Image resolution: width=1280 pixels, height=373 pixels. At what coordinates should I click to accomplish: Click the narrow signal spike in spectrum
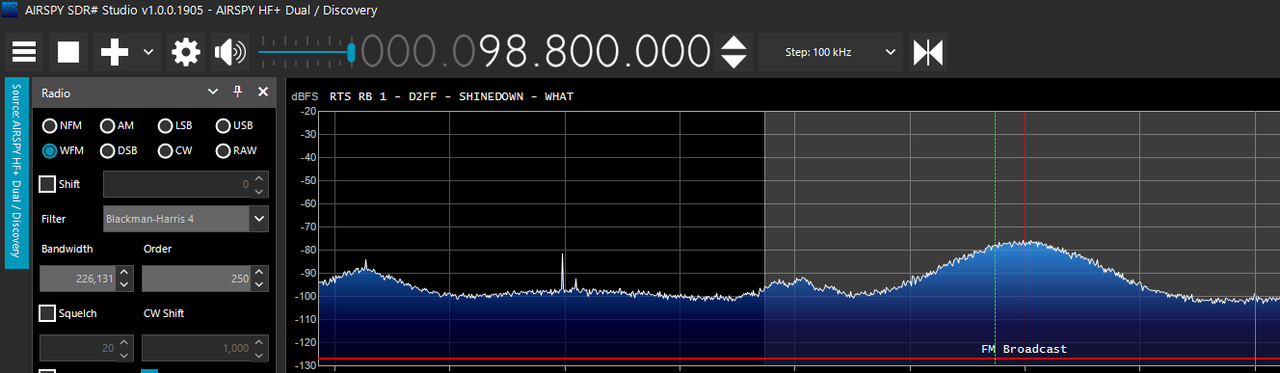tap(562, 272)
